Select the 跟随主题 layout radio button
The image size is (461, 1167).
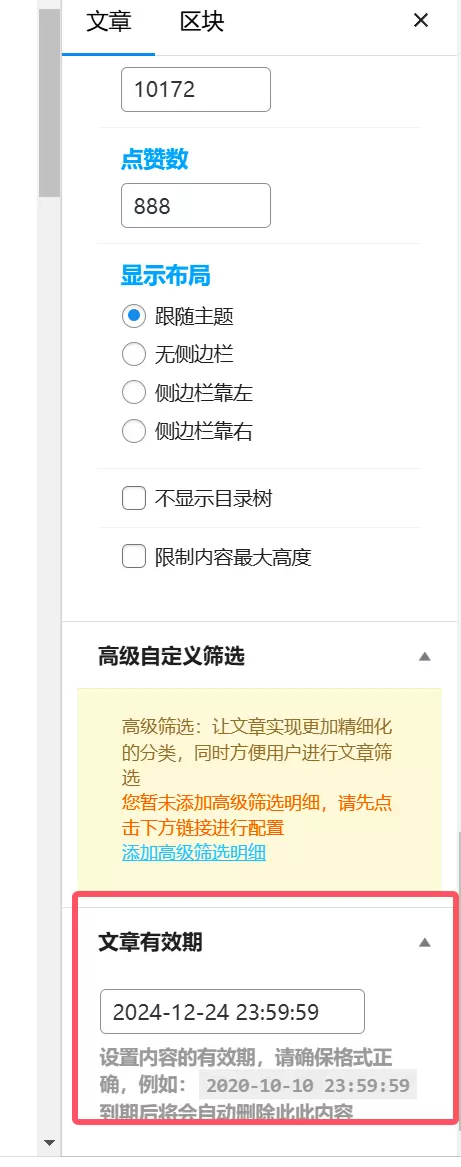[x=133, y=317]
